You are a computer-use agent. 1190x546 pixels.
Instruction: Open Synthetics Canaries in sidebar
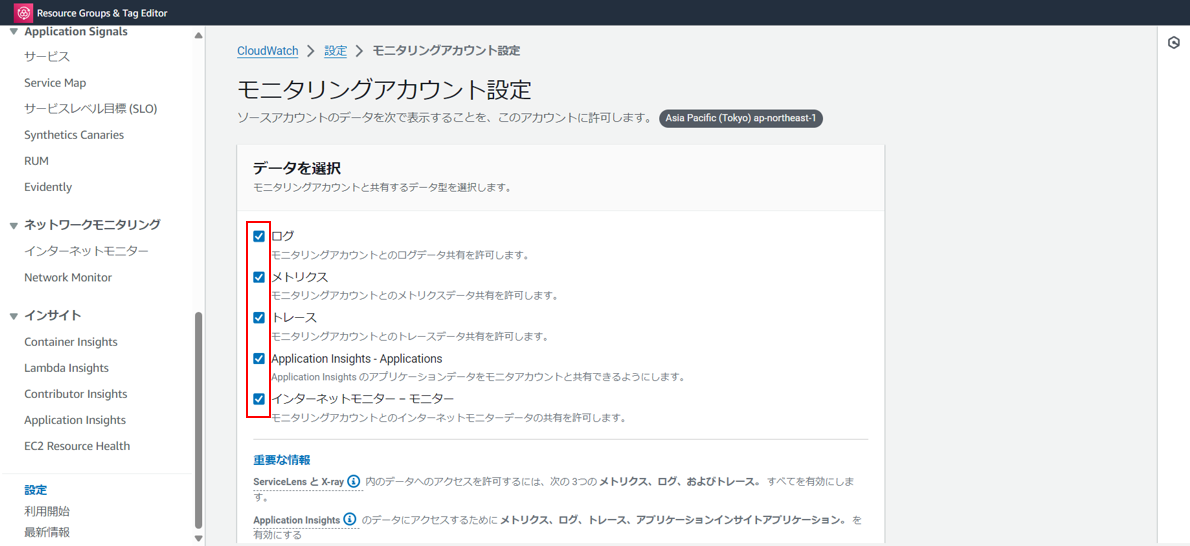(74, 135)
